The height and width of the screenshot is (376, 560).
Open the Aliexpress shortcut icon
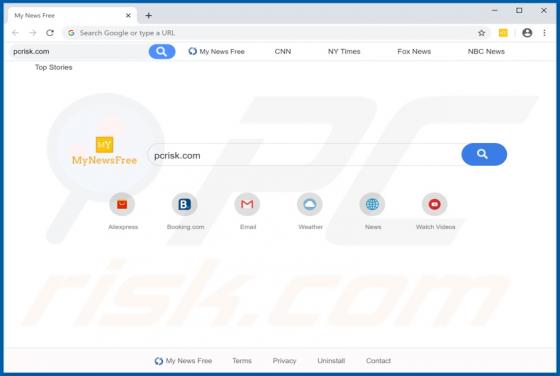click(x=122, y=204)
